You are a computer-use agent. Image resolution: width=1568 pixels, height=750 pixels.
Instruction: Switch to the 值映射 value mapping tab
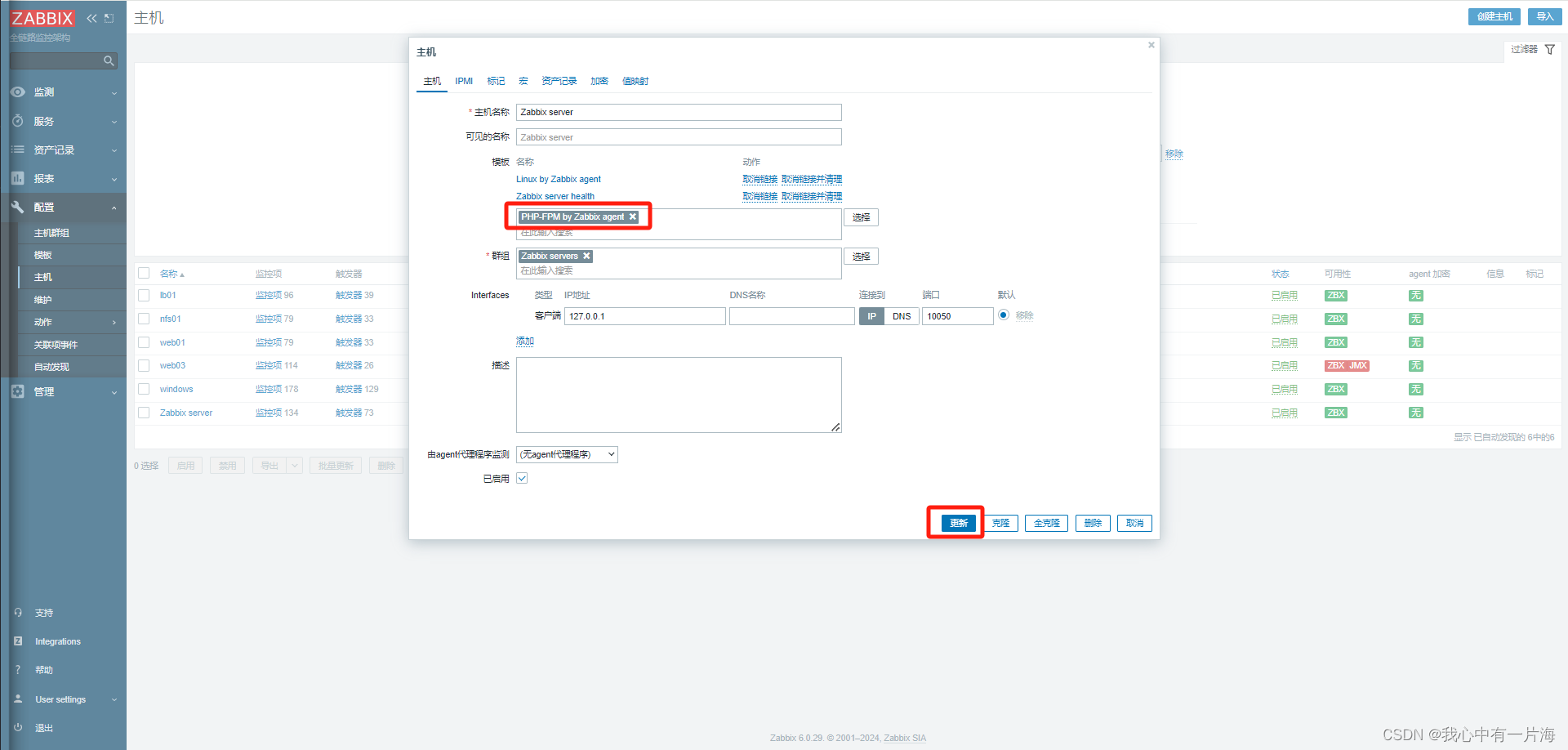coord(635,81)
